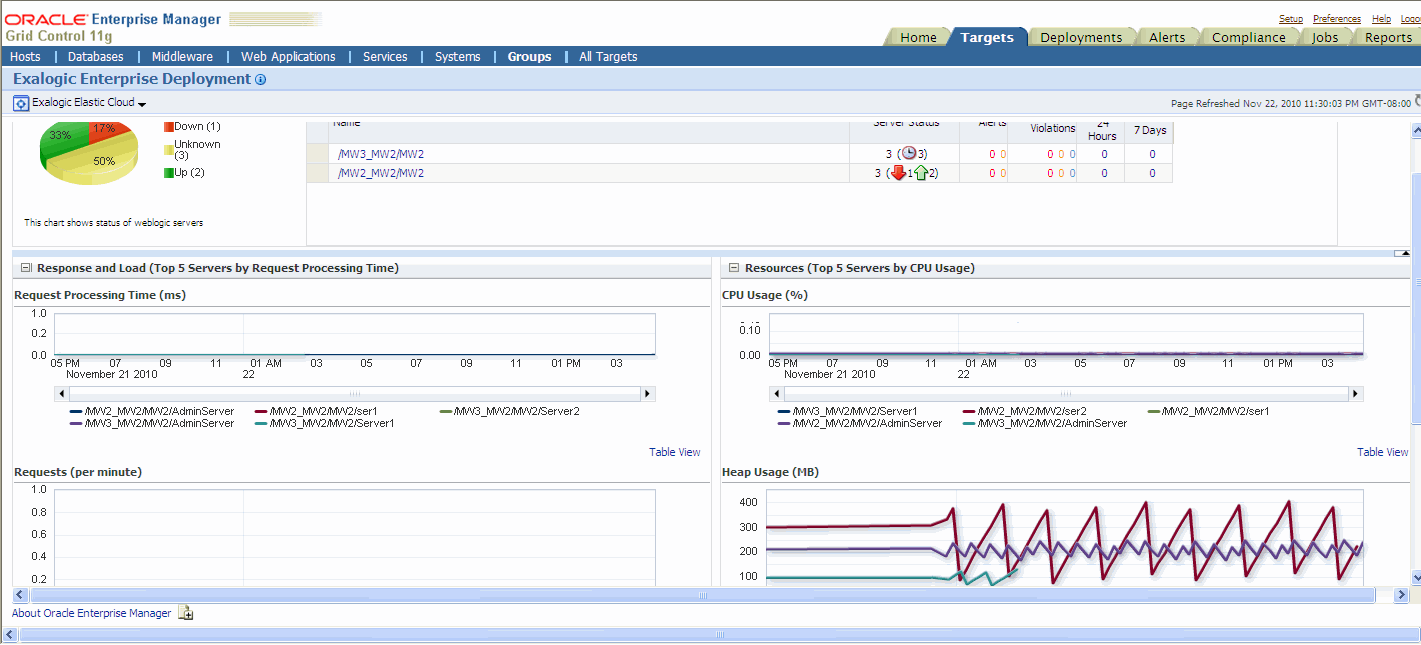Click the green up arrow status icon
1421x645 pixels.
click(921, 173)
